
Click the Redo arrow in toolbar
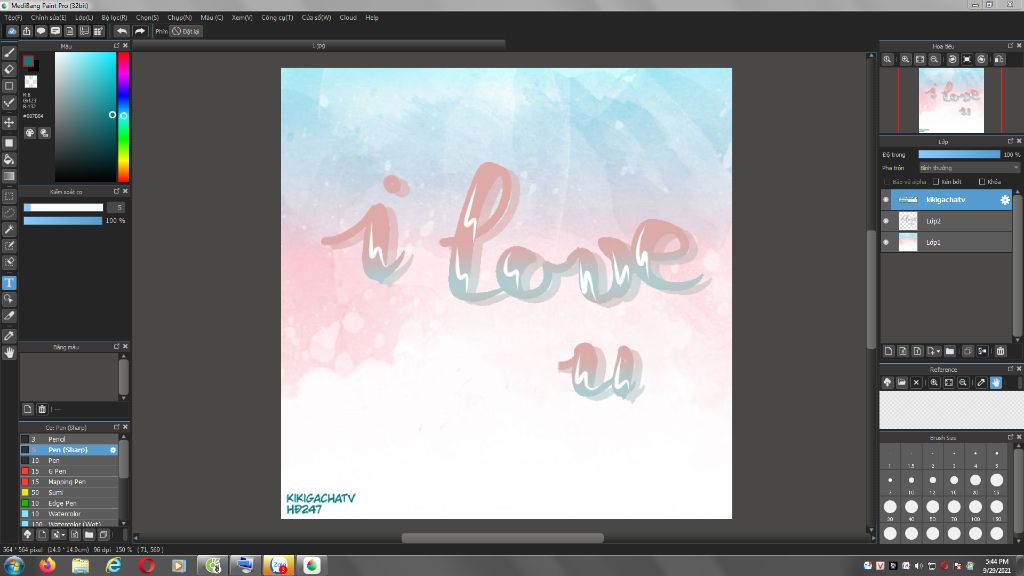140,31
